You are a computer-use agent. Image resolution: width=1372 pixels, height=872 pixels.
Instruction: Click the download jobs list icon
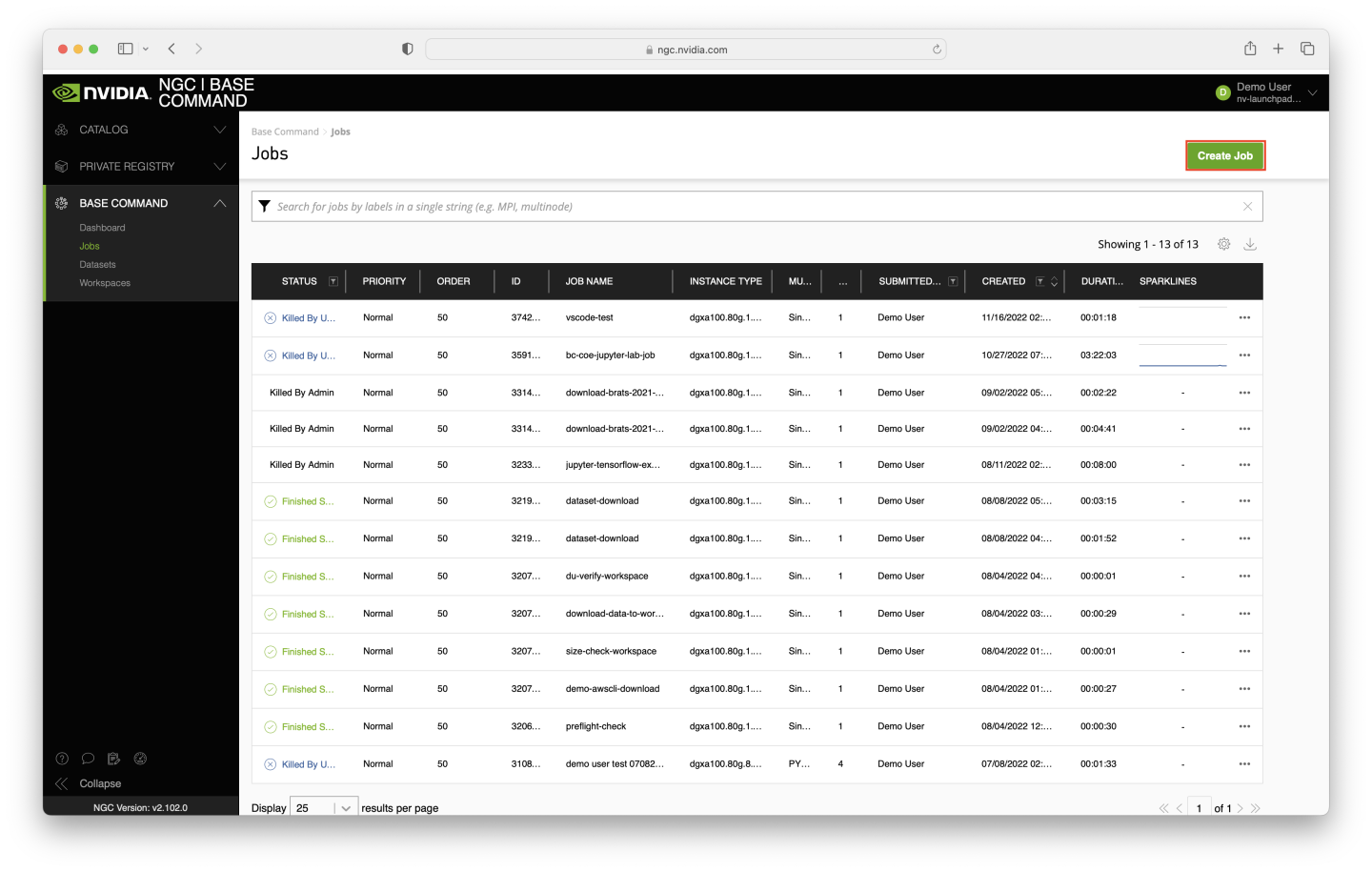[1250, 245]
